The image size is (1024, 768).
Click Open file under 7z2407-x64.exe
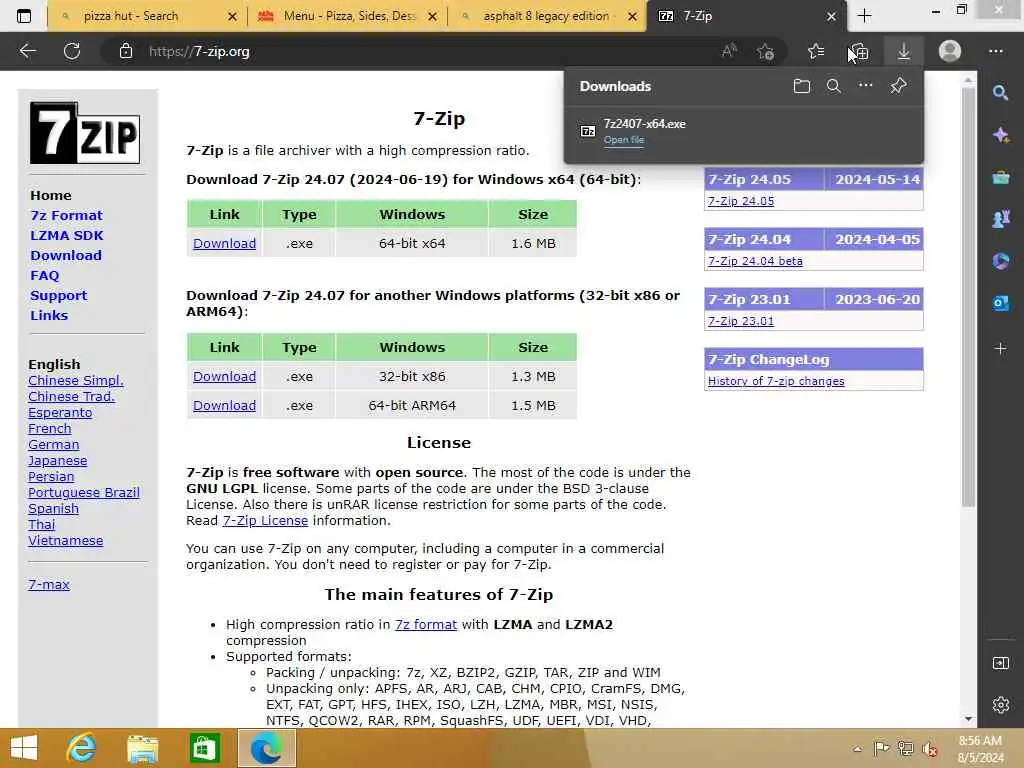coord(624,140)
